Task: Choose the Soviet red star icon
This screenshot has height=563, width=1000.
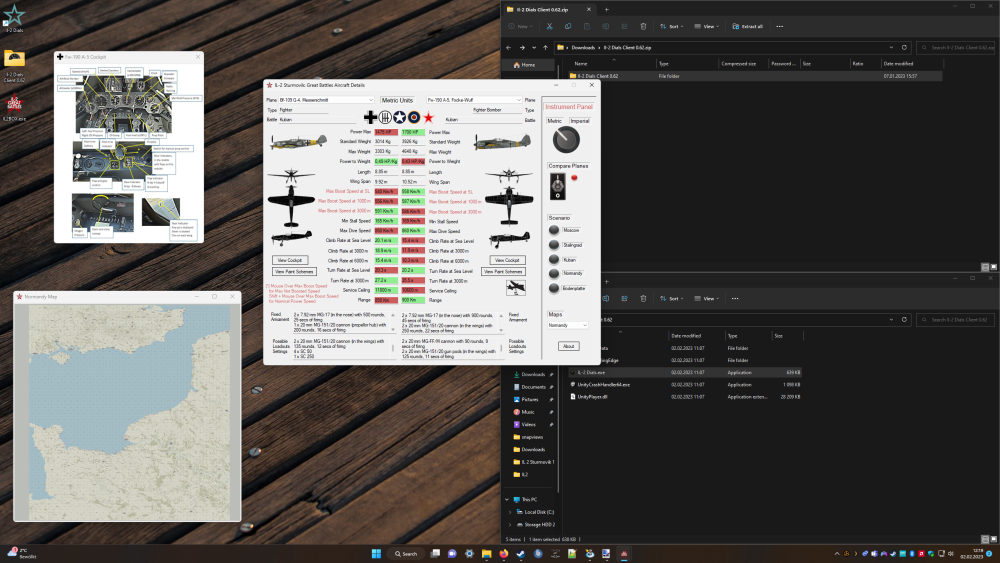Action: 429,117
